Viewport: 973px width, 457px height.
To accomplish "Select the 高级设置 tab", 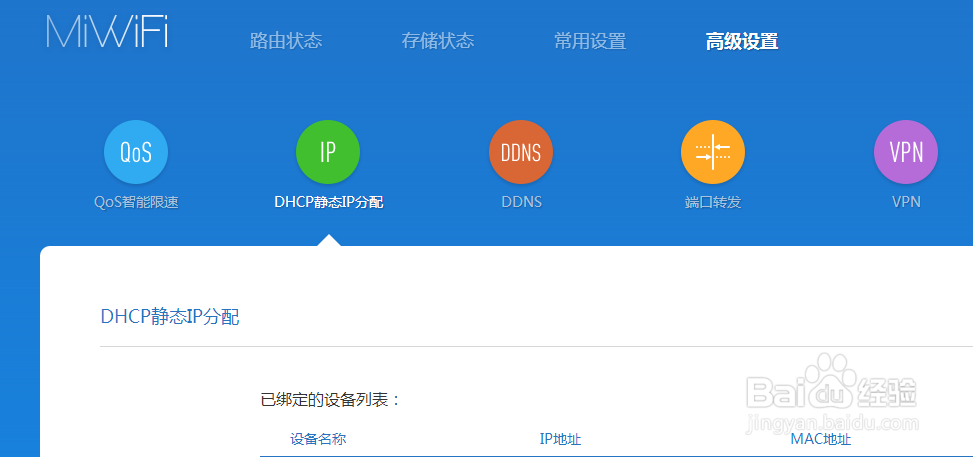I will point(742,42).
